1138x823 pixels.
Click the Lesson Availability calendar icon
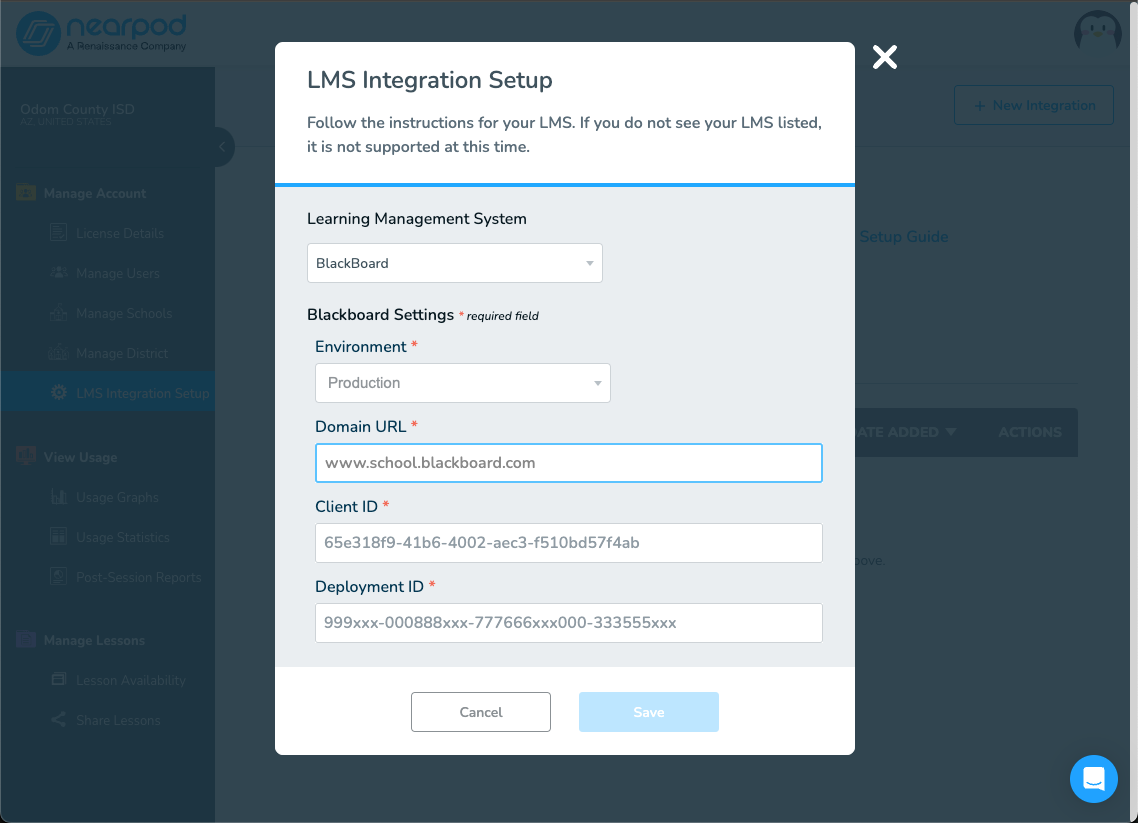pos(59,679)
